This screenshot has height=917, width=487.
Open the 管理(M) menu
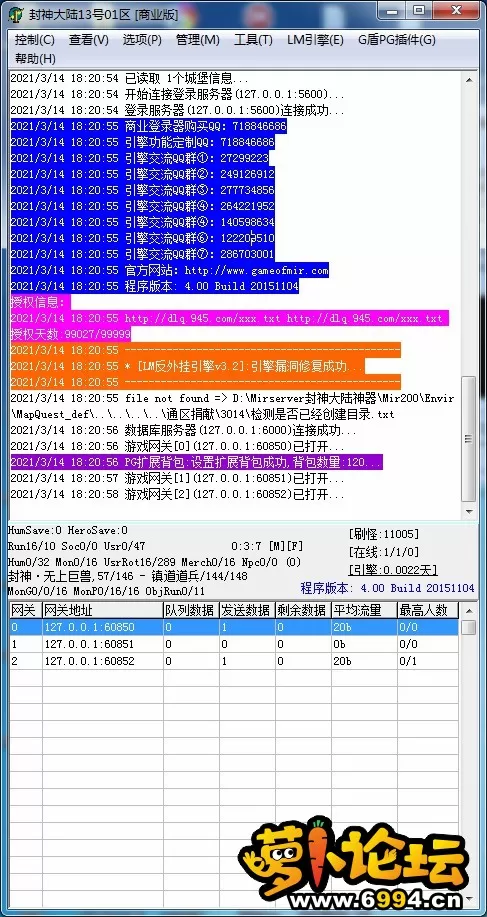198,40
